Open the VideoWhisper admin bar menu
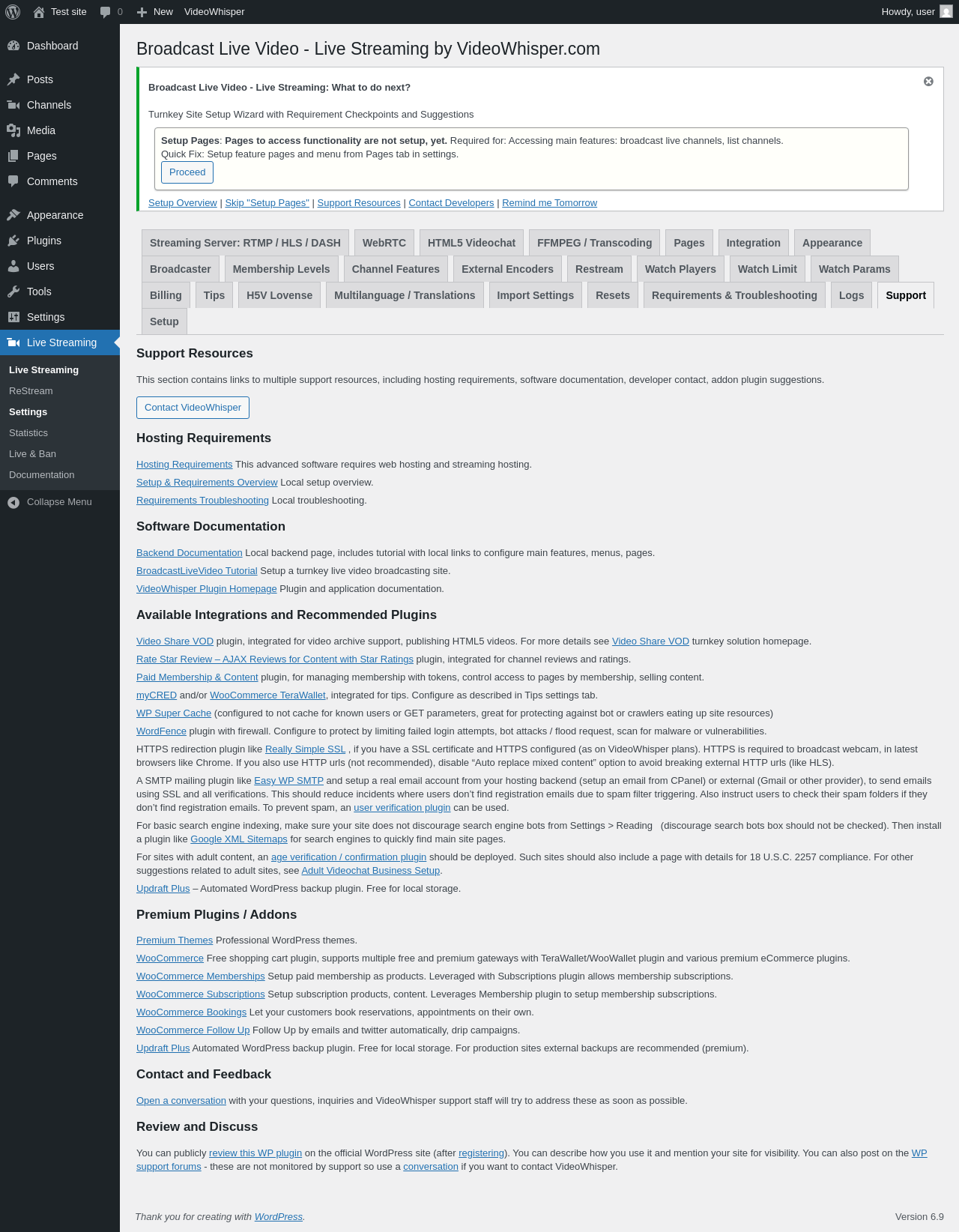This screenshot has height=1232, width=959. pos(214,12)
